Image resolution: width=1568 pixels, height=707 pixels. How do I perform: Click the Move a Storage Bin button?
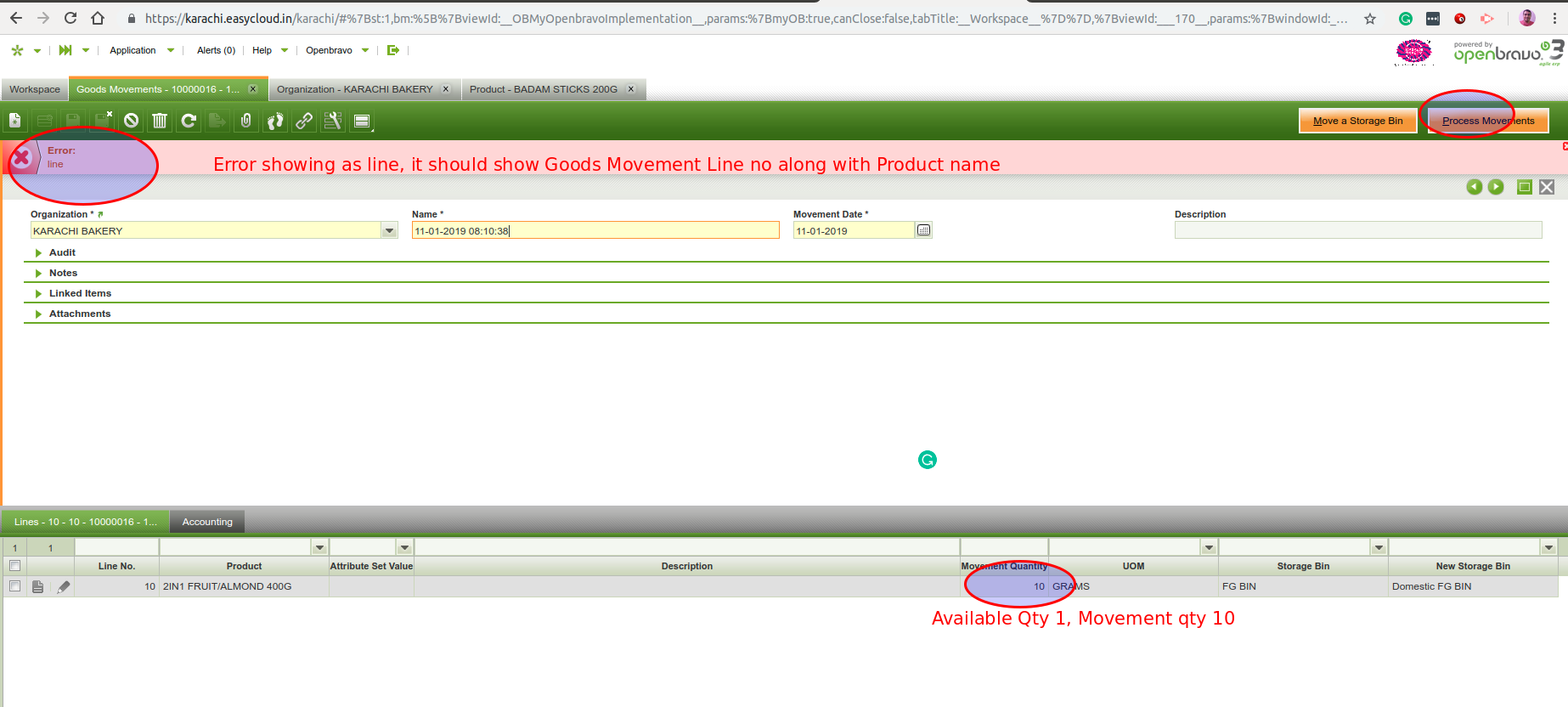(x=1357, y=121)
